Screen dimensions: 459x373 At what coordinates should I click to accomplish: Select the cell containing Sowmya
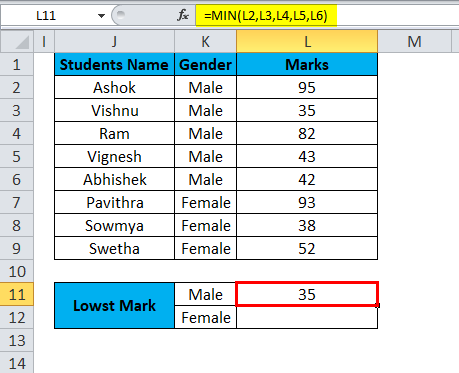(114, 225)
